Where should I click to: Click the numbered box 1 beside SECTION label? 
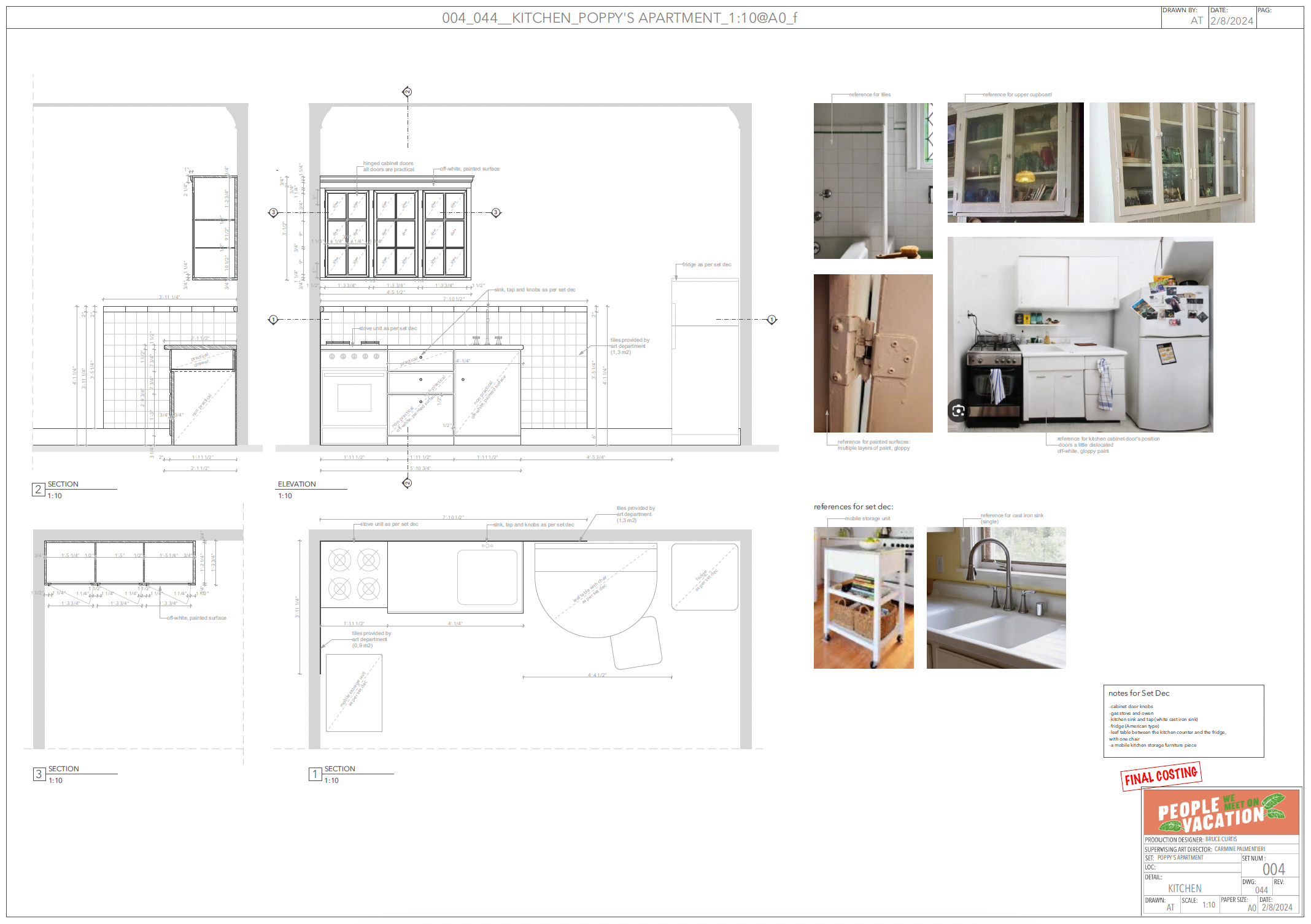point(315,774)
